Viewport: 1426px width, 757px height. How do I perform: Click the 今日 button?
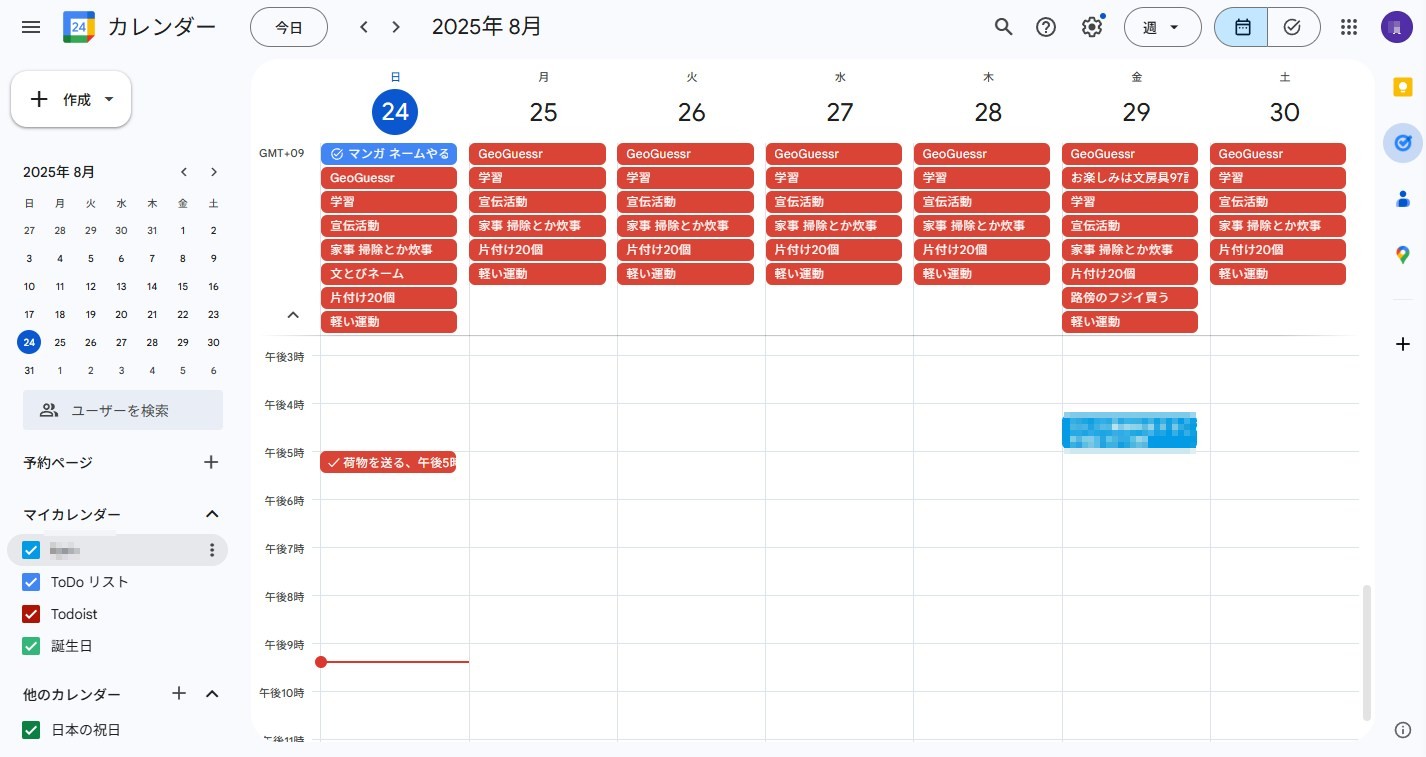(x=289, y=27)
